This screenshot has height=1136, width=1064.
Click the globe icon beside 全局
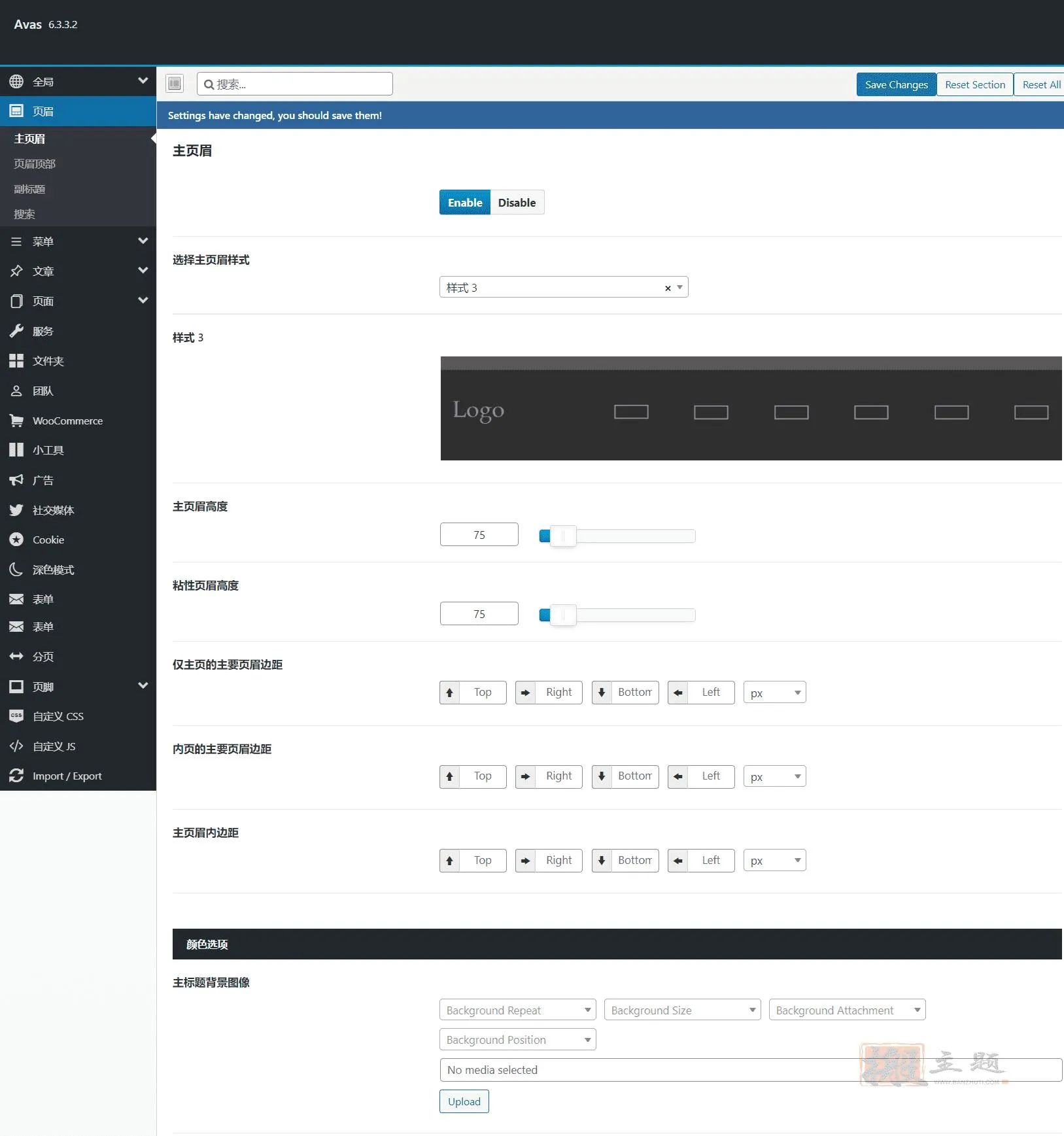[x=16, y=82]
